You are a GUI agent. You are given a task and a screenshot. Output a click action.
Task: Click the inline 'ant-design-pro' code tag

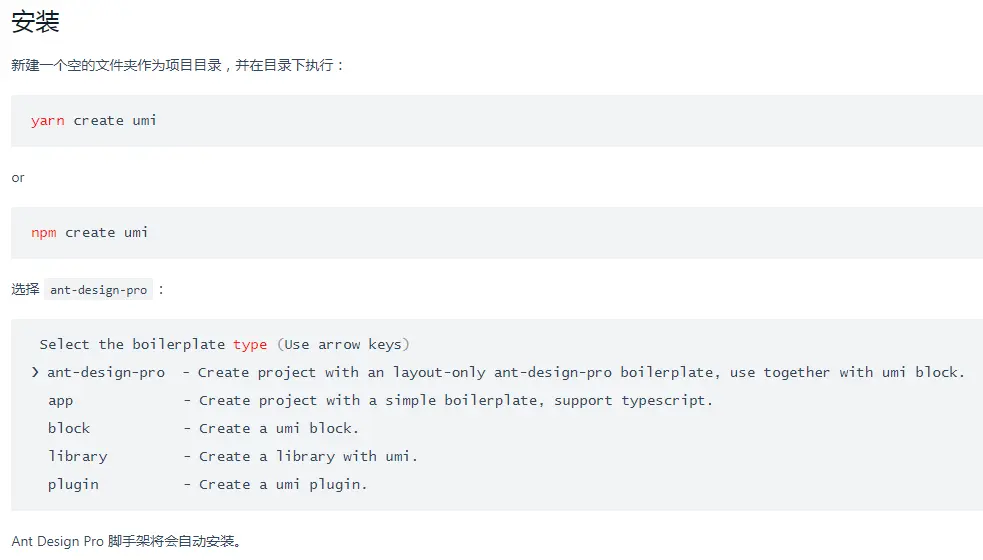point(98,290)
